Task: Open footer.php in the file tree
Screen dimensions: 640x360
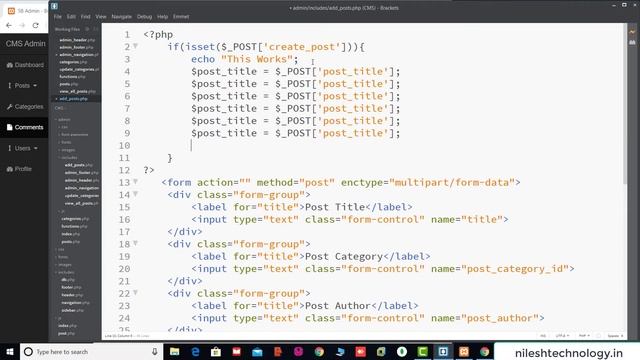Action: [71, 287]
